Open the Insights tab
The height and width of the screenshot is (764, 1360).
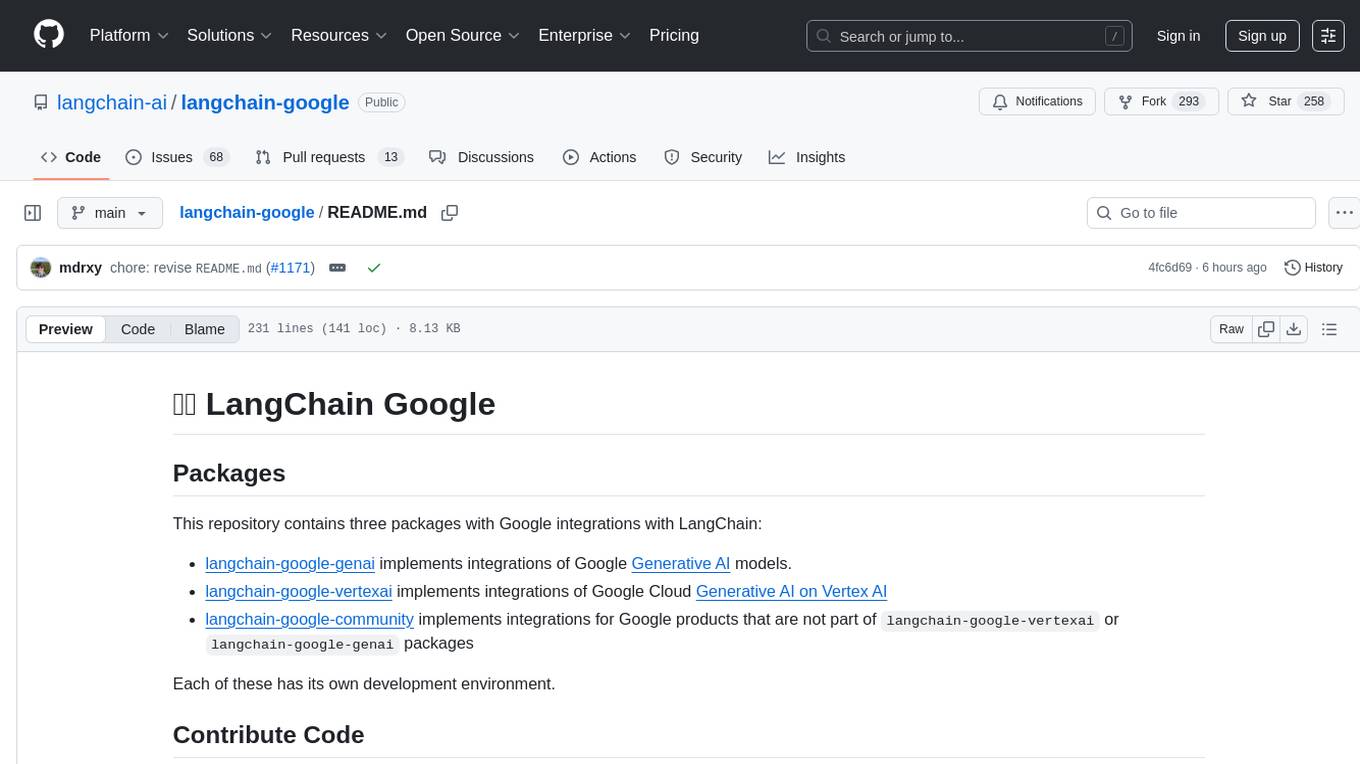point(807,157)
